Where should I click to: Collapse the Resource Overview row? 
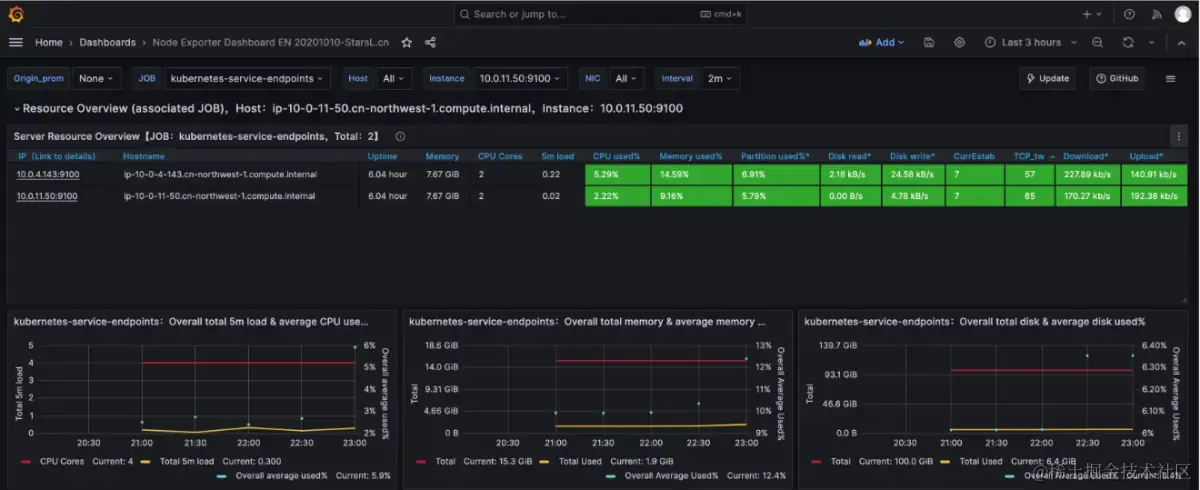tap(17, 108)
